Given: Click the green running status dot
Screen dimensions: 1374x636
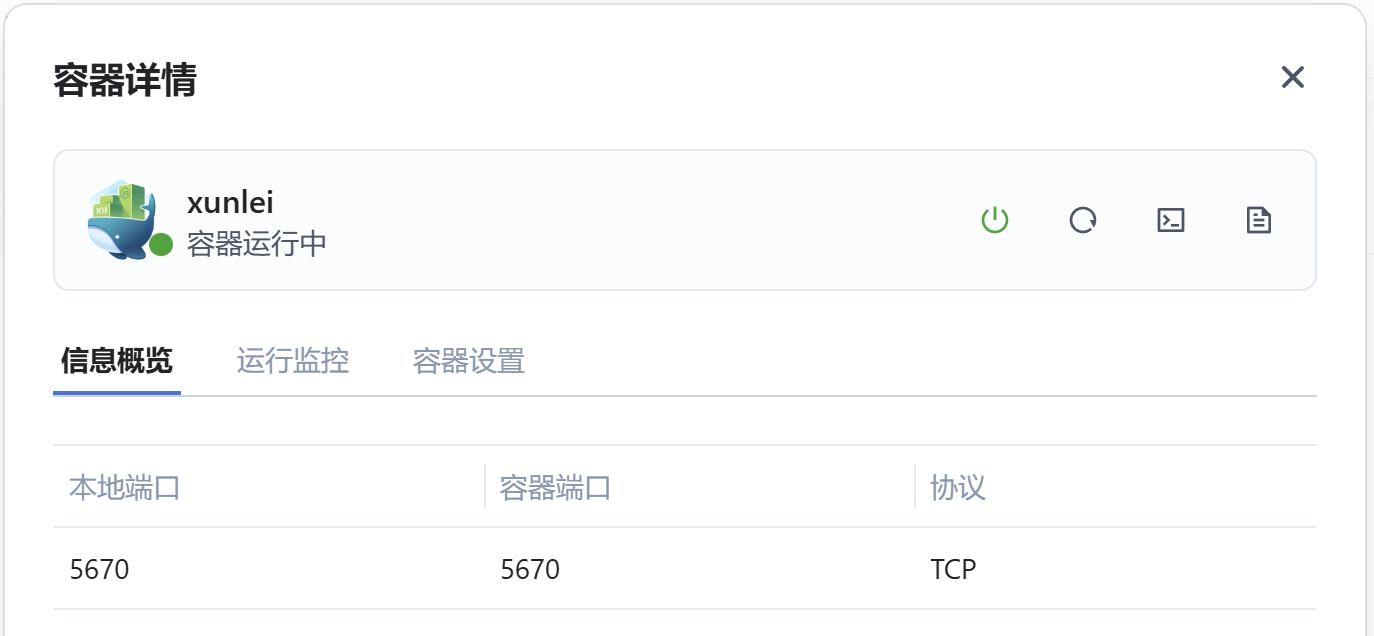Looking at the screenshot, I should (x=161, y=245).
